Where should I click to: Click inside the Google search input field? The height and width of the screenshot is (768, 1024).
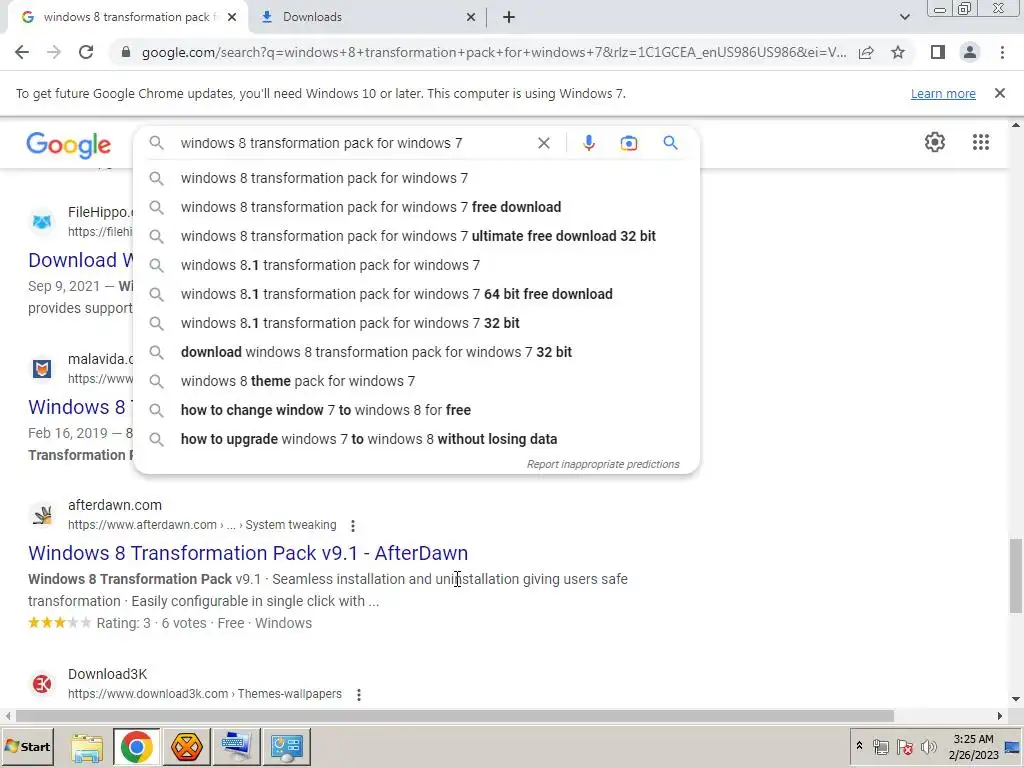click(x=353, y=143)
